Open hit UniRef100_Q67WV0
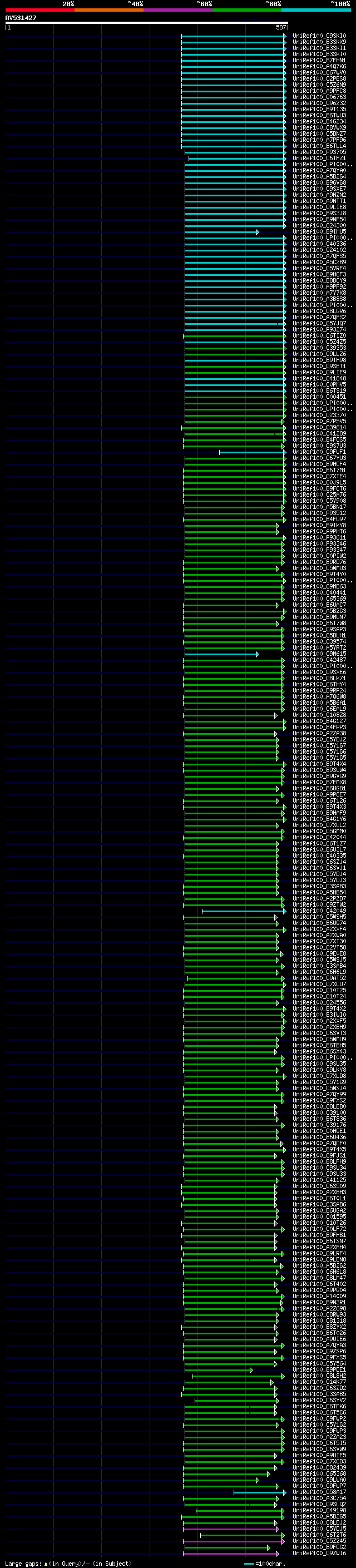356x1568 pixels. [319, 72]
